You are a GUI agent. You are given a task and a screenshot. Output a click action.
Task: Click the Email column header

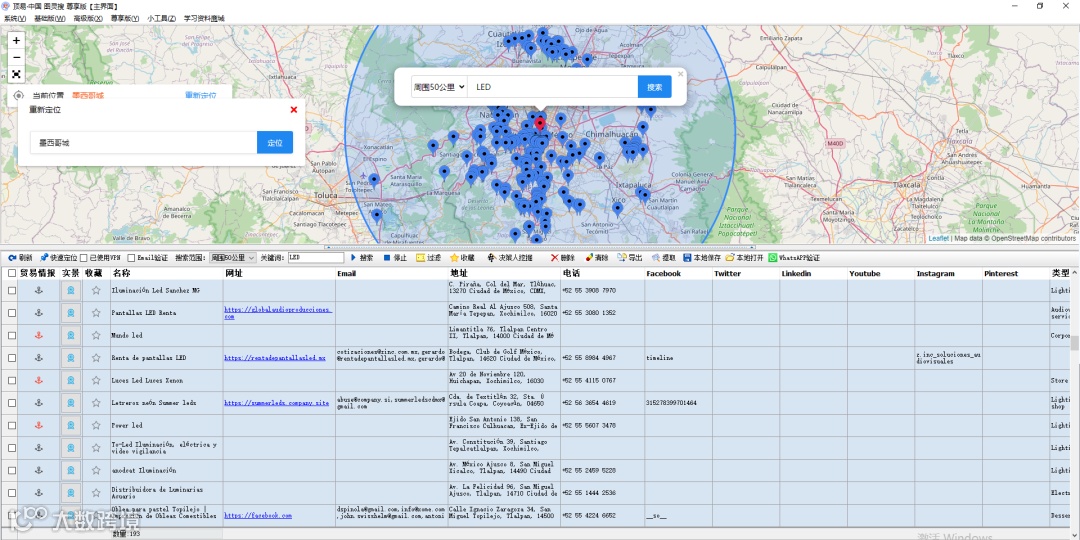pos(391,273)
